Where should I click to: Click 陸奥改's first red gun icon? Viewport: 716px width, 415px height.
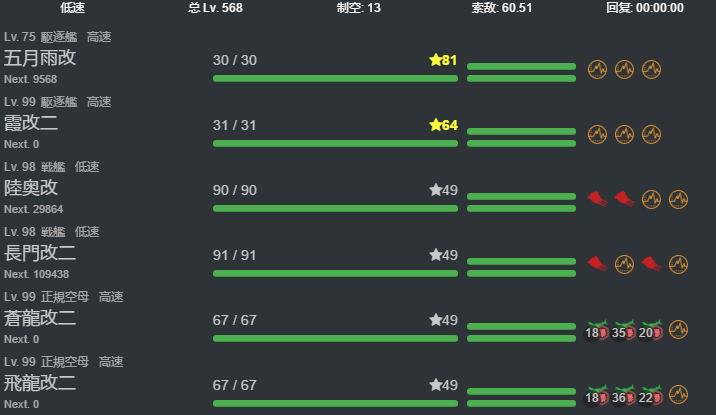[x=597, y=199]
